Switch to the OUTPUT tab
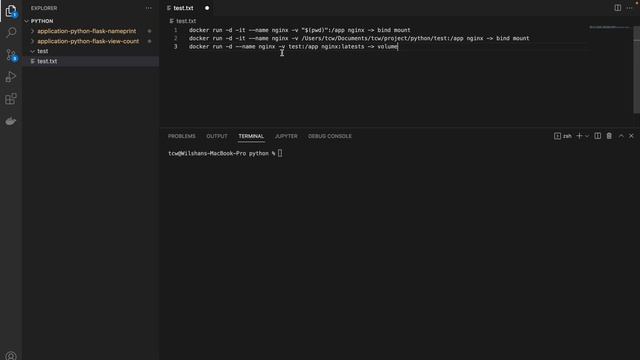Image resolution: width=640 pixels, height=360 pixels. pos(217,136)
